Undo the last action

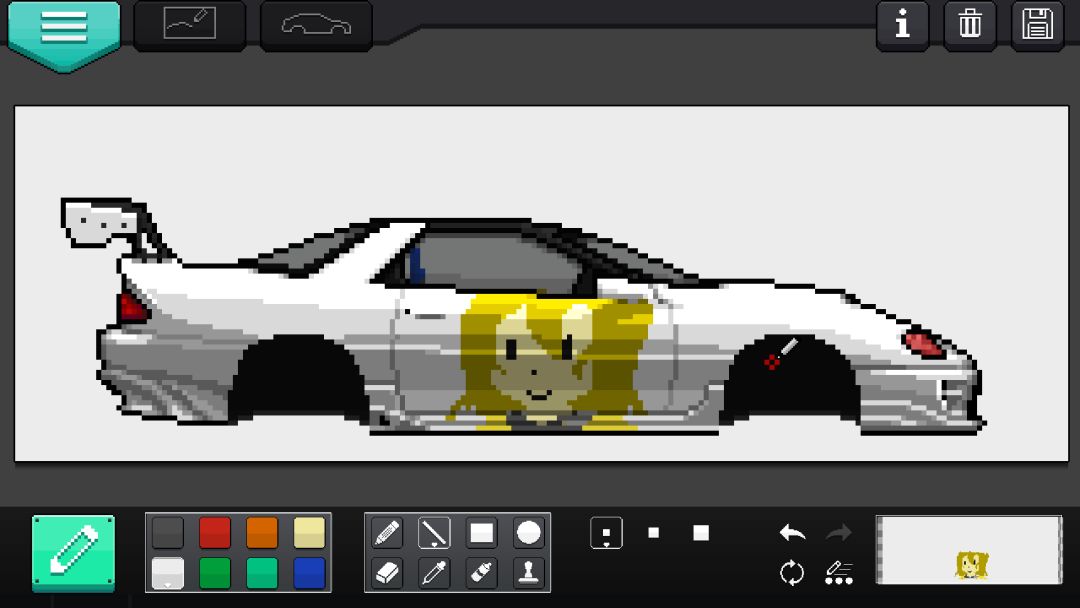(x=792, y=533)
